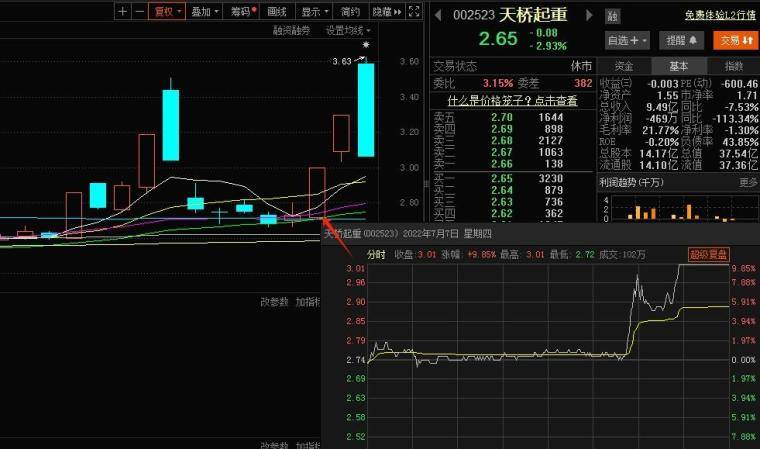
Task: Select 买四 price 2.62 row
Action: (512, 213)
